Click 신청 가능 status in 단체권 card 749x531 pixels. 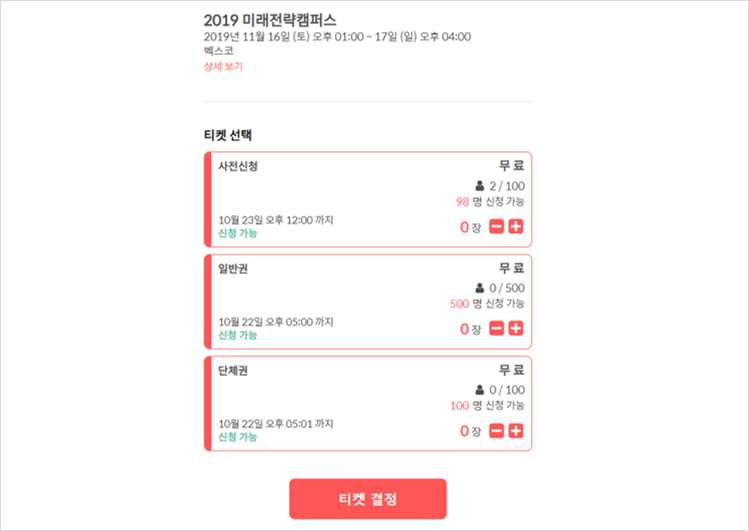[237, 437]
